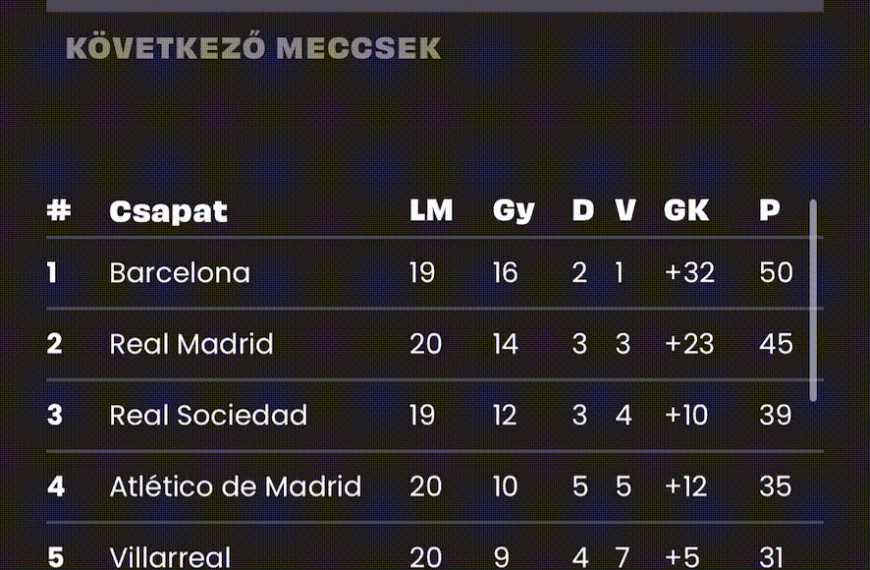
Task: Click the standings table vertical scrollbar
Action: pos(813,300)
